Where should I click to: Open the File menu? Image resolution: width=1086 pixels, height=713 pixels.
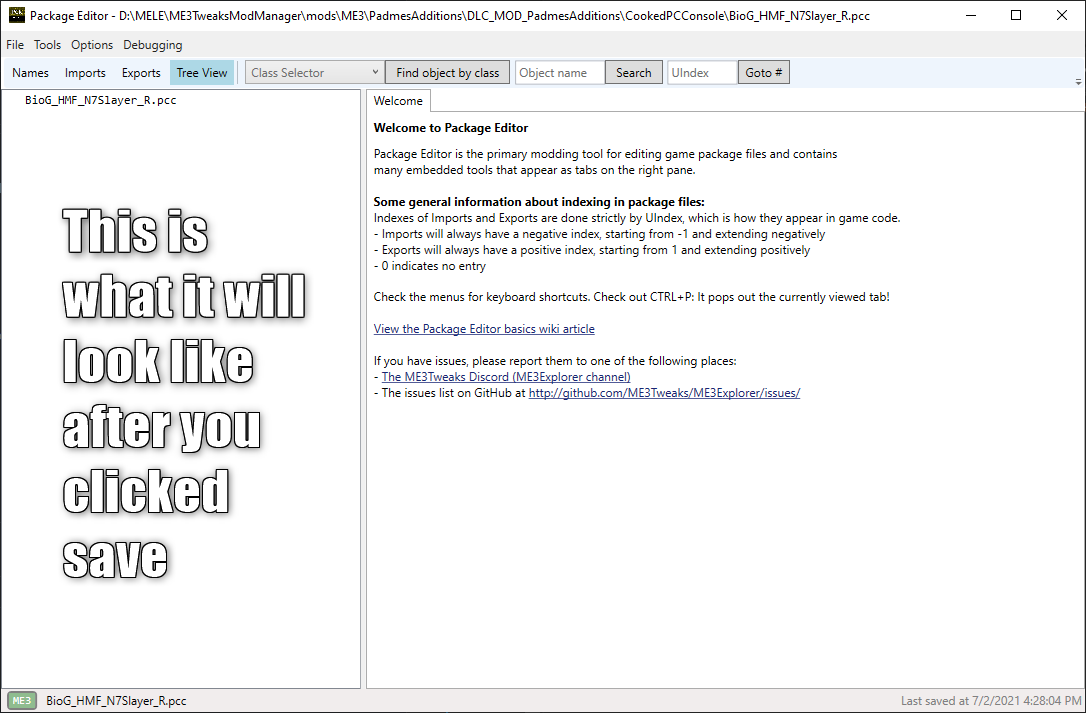15,44
